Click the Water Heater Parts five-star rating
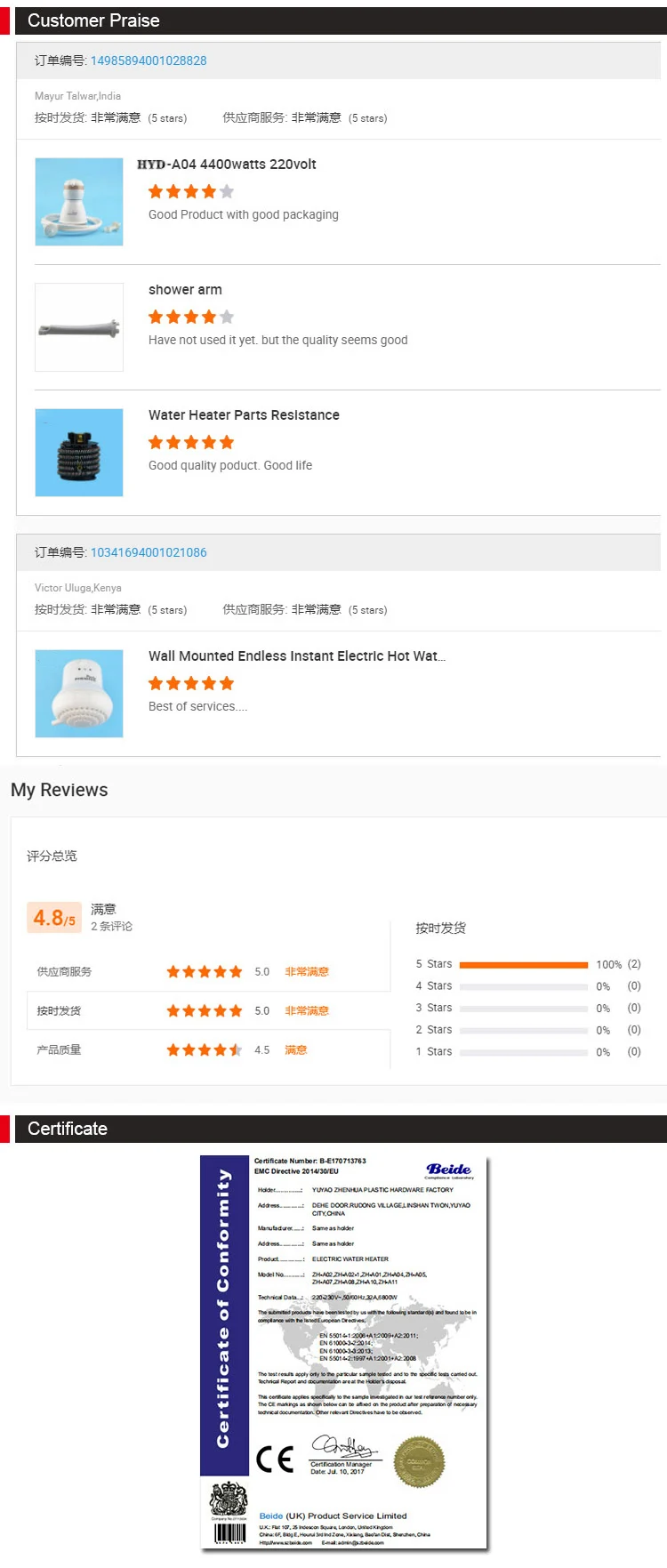This screenshot has width=667, height=1568. [191, 442]
